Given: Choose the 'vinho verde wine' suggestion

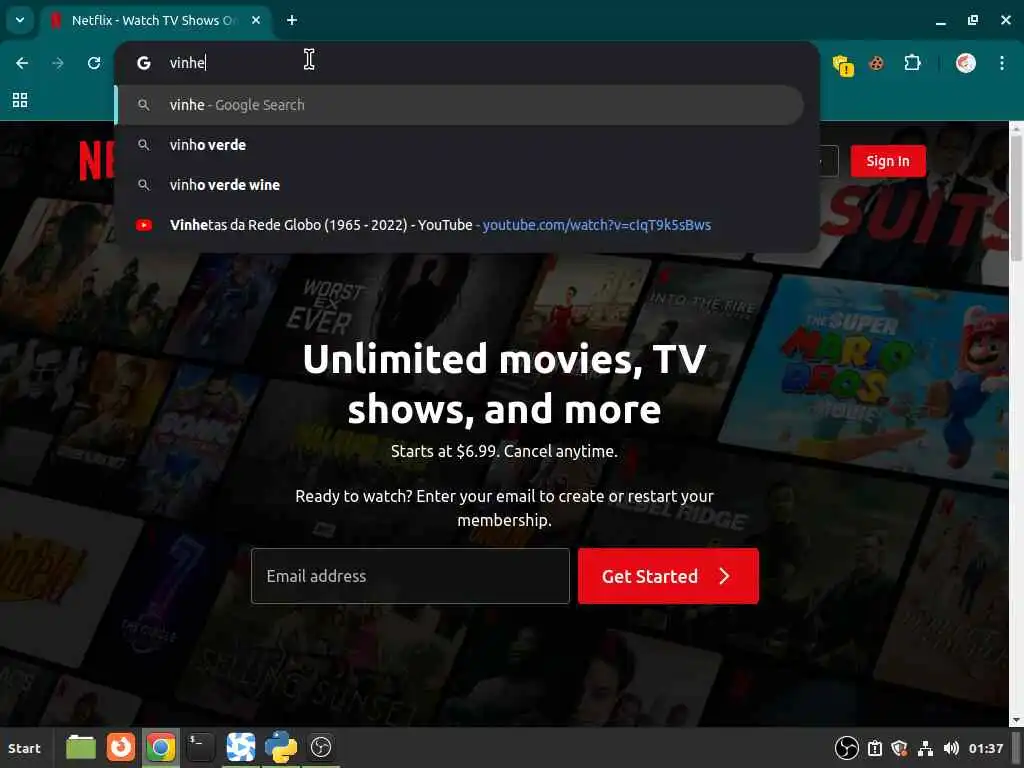Looking at the screenshot, I should pyautogui.click(x=459, y=185).
